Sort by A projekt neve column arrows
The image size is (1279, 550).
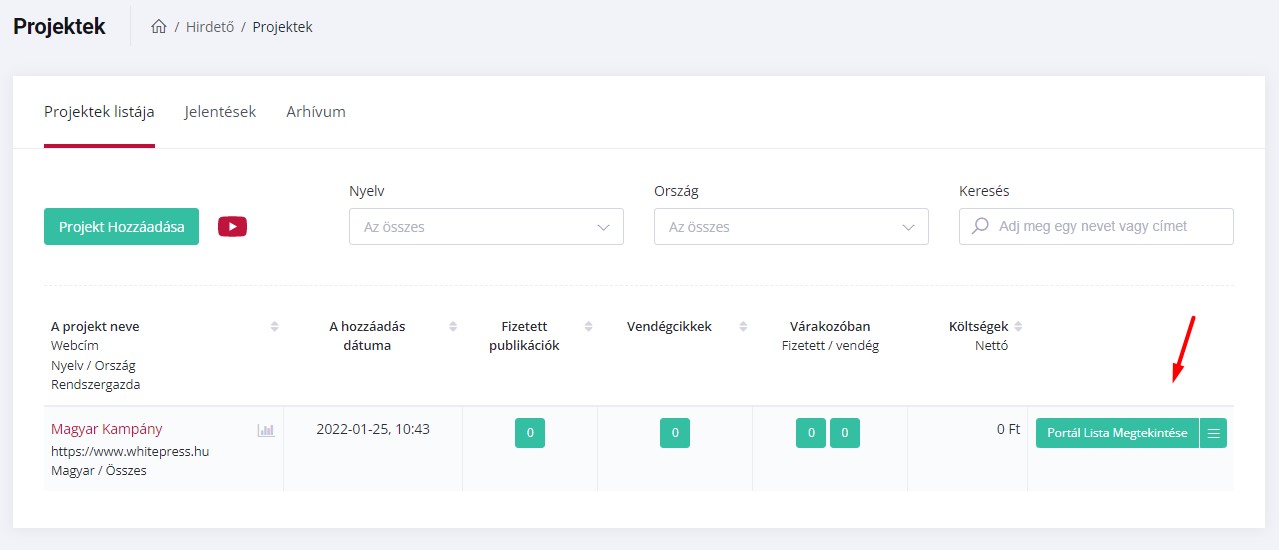[274, 327]
